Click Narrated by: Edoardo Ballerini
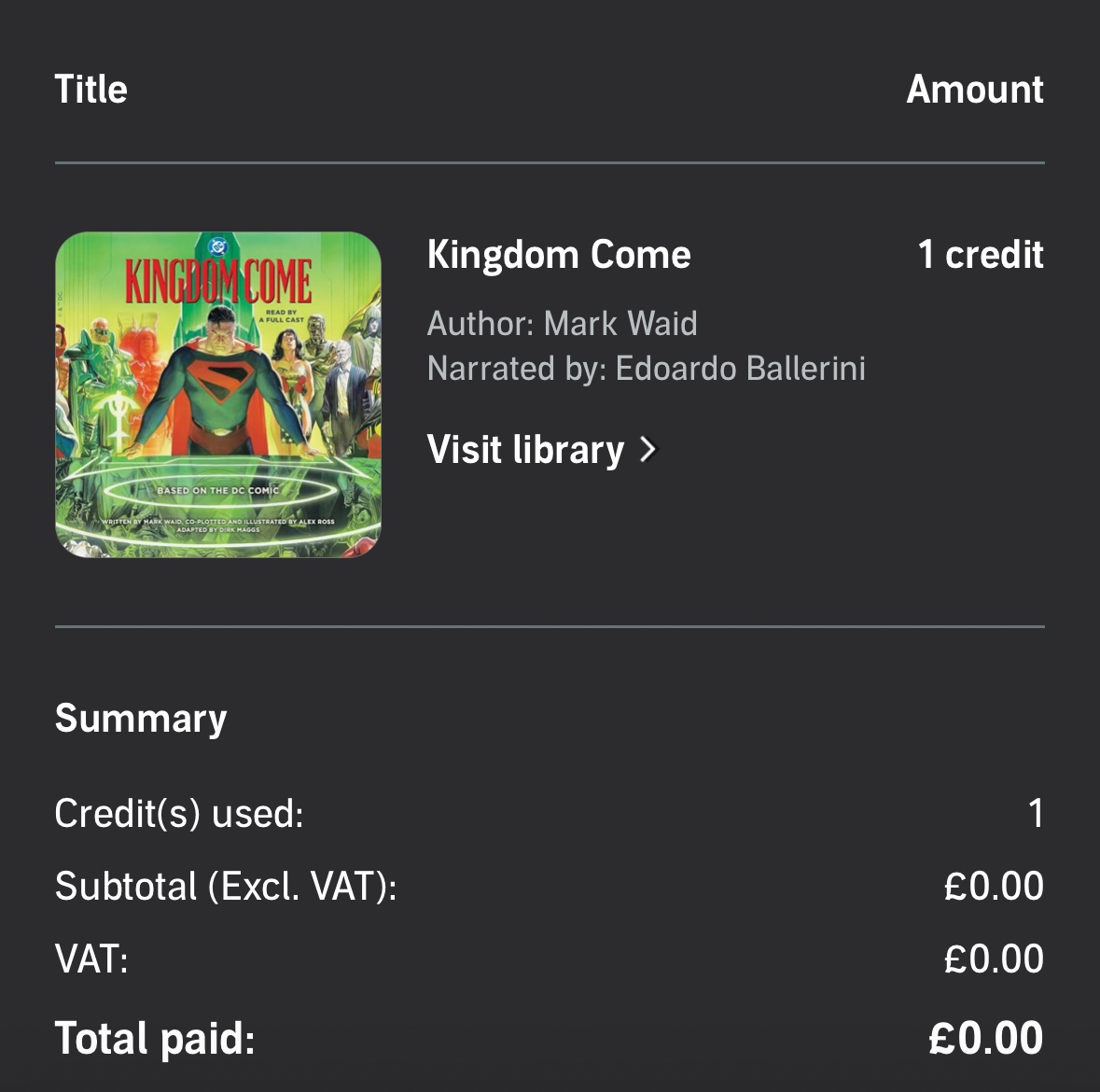 [x=646, y=369]
